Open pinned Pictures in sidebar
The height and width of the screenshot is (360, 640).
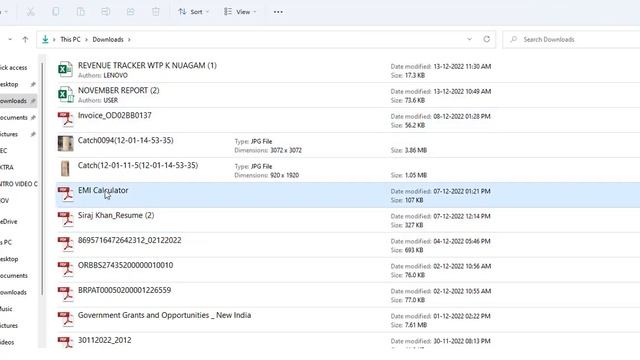pyautogui.click(x=9, y=134)
